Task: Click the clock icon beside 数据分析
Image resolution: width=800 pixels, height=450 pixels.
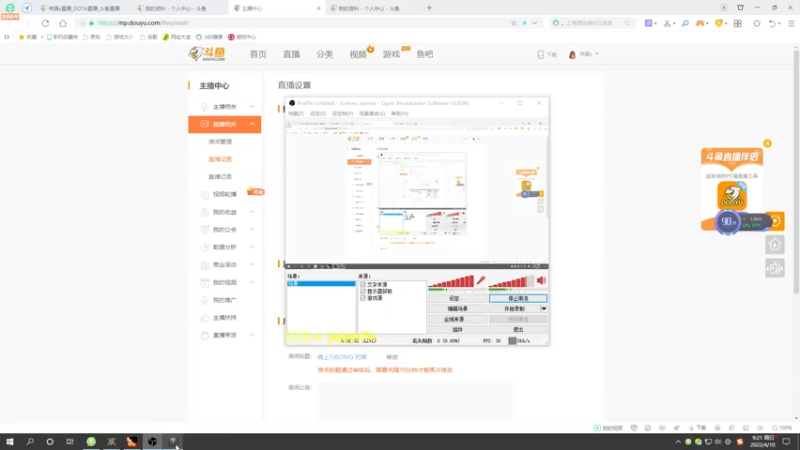Action: tap(205, 247)
